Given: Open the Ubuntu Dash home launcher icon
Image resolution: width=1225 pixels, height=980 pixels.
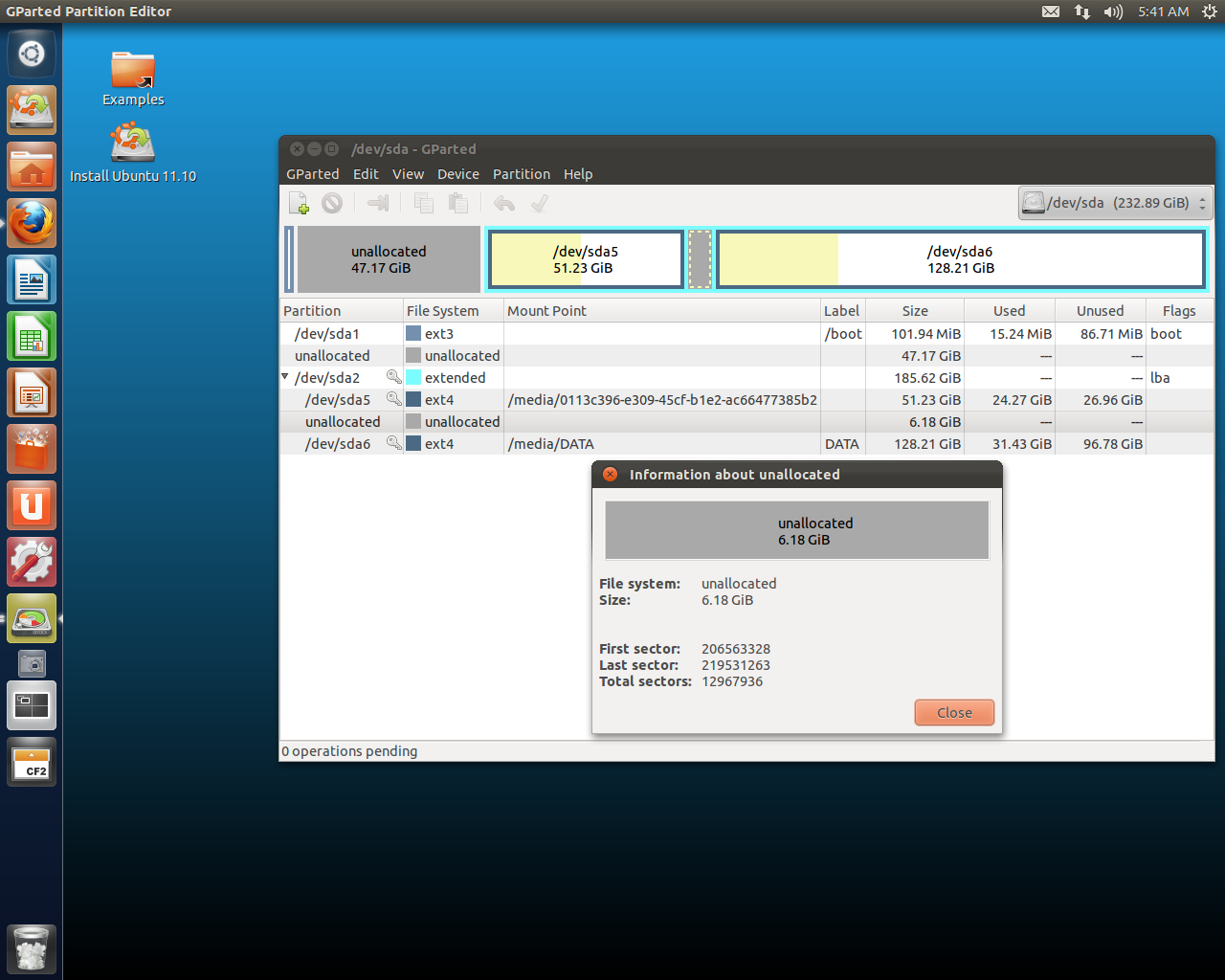Looking at the screenshot, I should click(x=32, y=54).
